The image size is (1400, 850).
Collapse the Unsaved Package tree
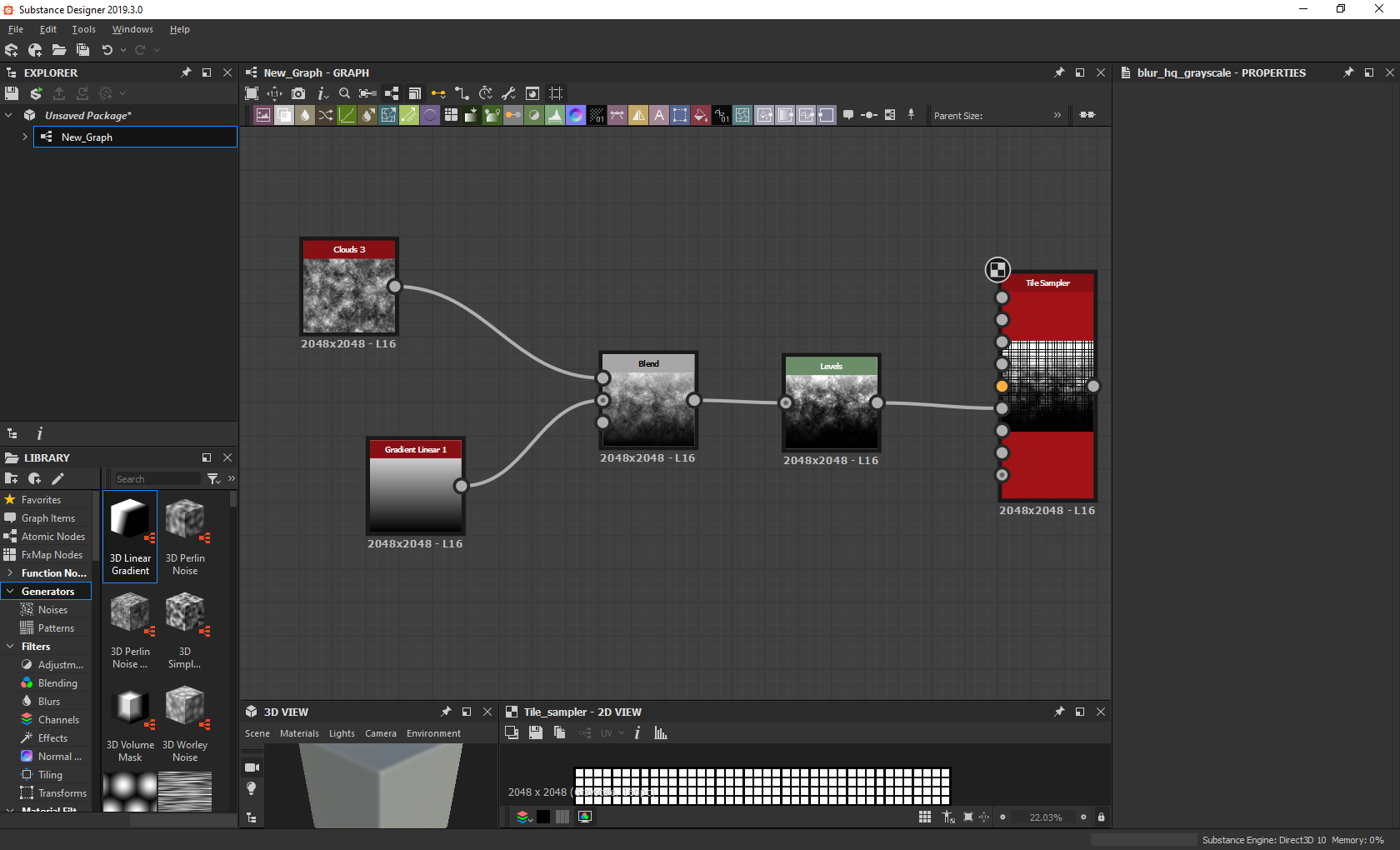(9, 115)
